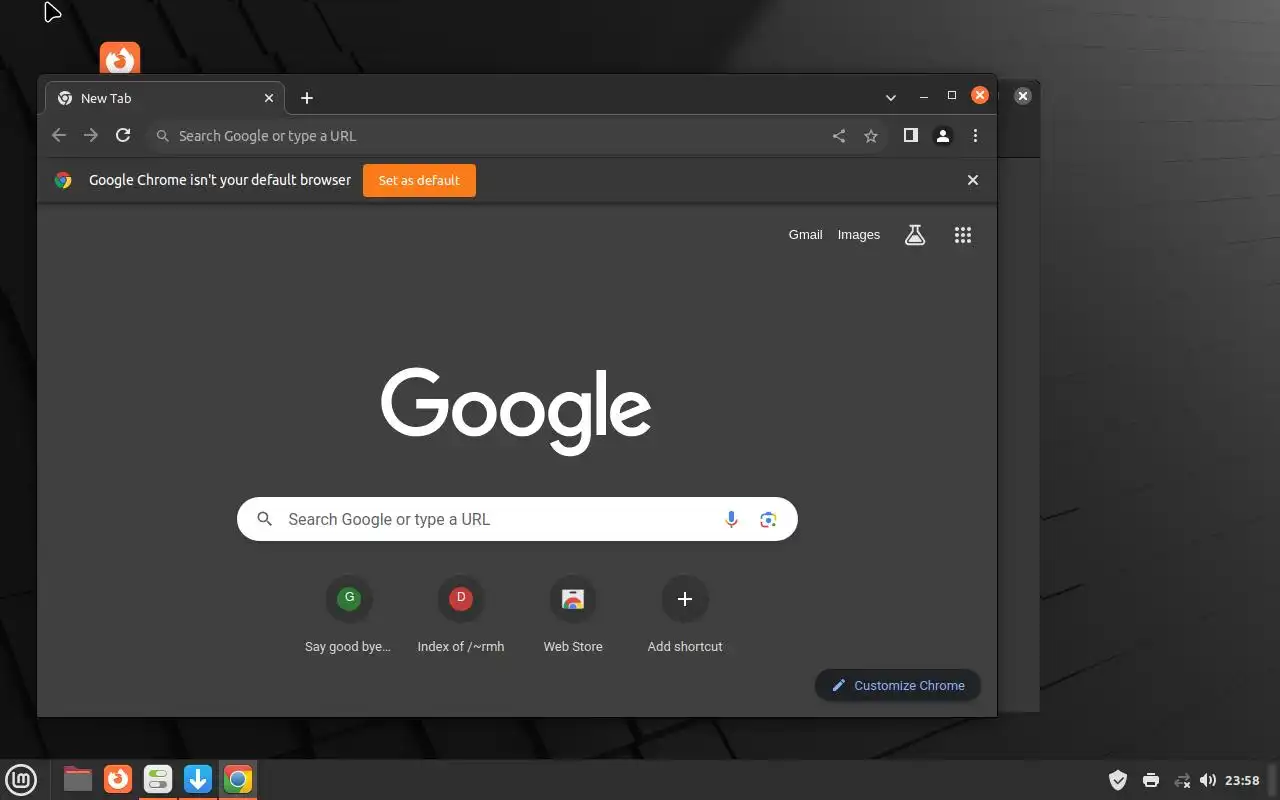
Task: Click the back navigation arrow
Action: click(59, 136)
